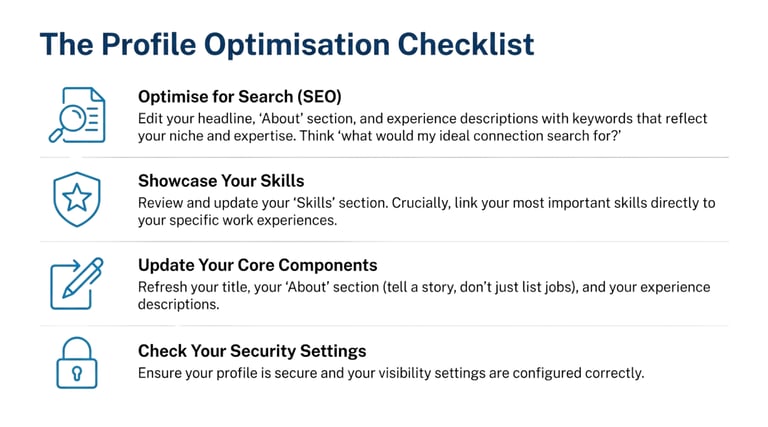Click the 'Optimise for Search (SEO)' heading
Screen dimensions: 768x427
[x=239, y=97]
